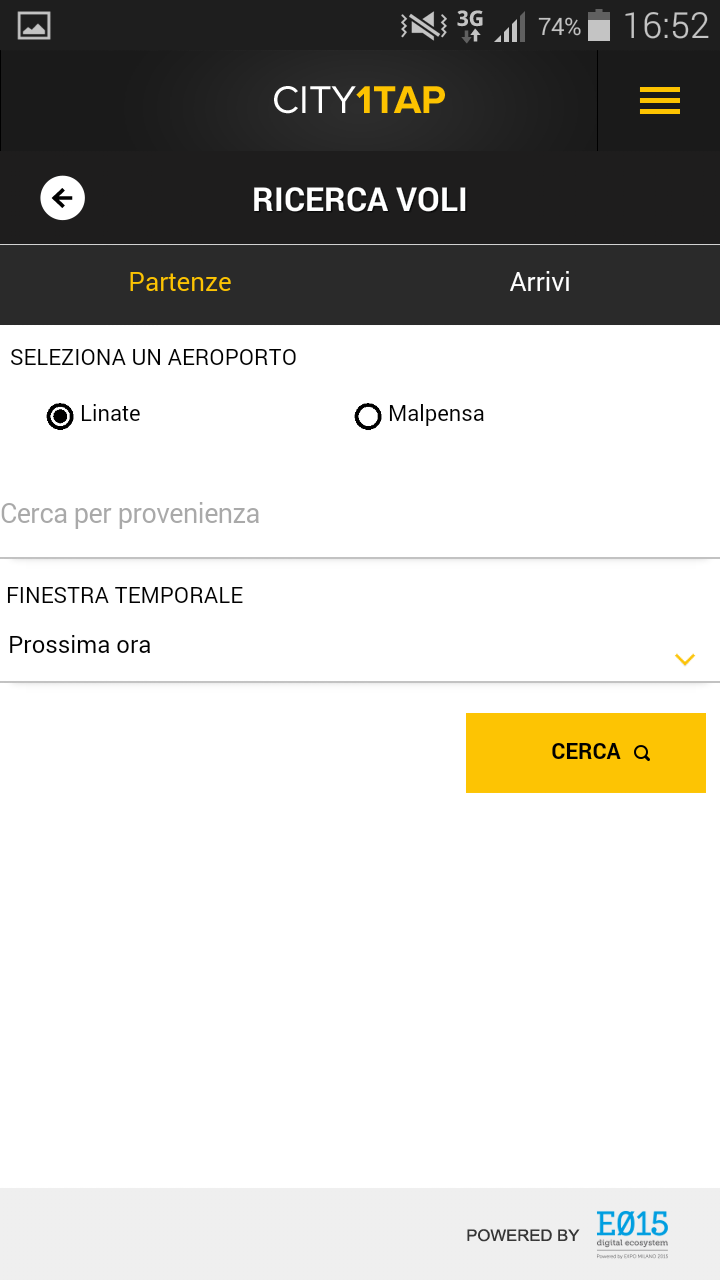
Task: Tap the battery status icon
Action: [x=599, y=26]
